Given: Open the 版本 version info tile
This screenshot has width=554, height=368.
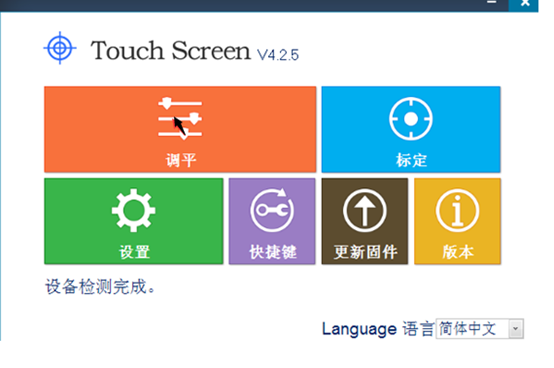Looking at the screenshot, I should coord(458,221).
